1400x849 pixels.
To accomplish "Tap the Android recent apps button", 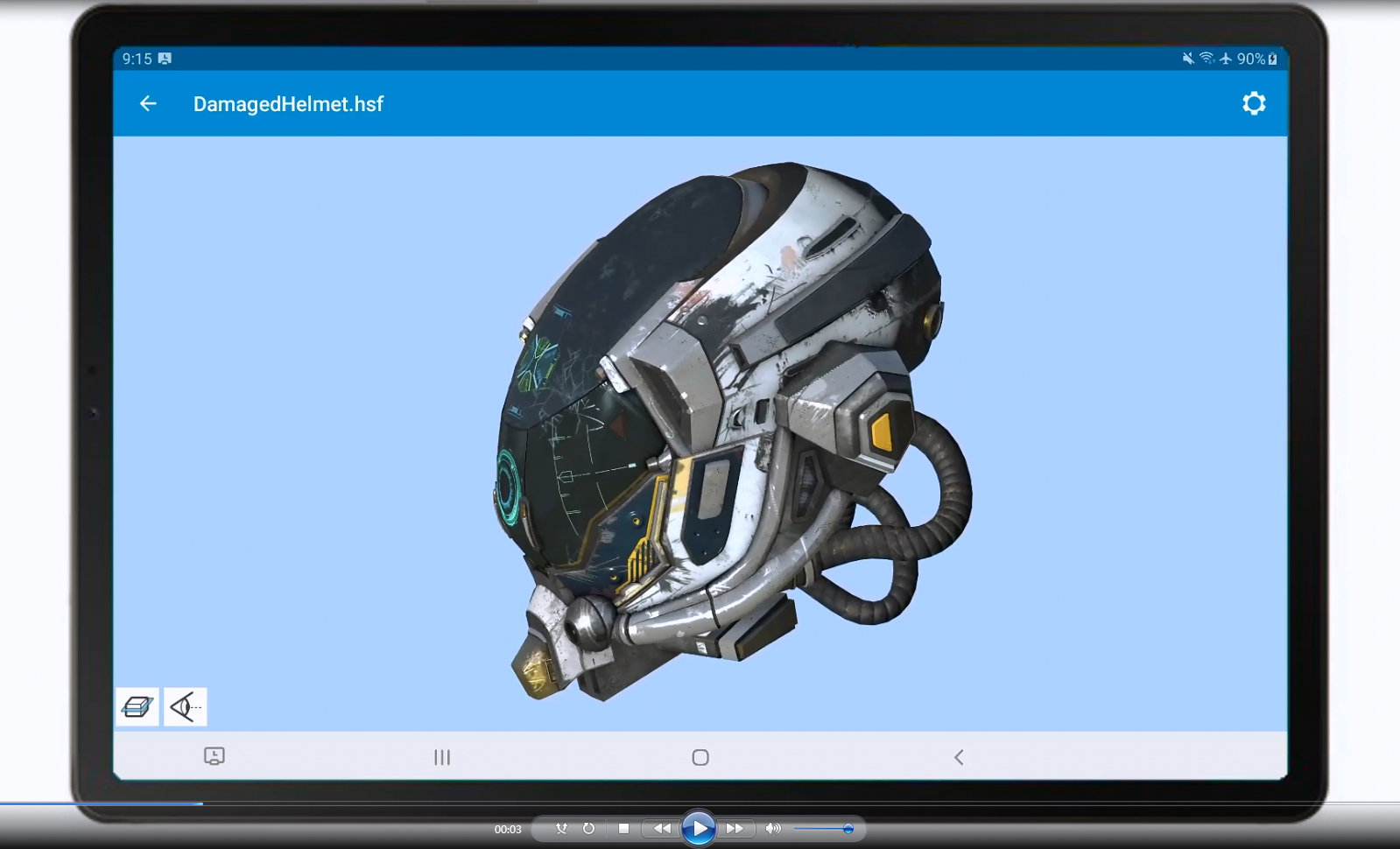I will click(442, 757).
